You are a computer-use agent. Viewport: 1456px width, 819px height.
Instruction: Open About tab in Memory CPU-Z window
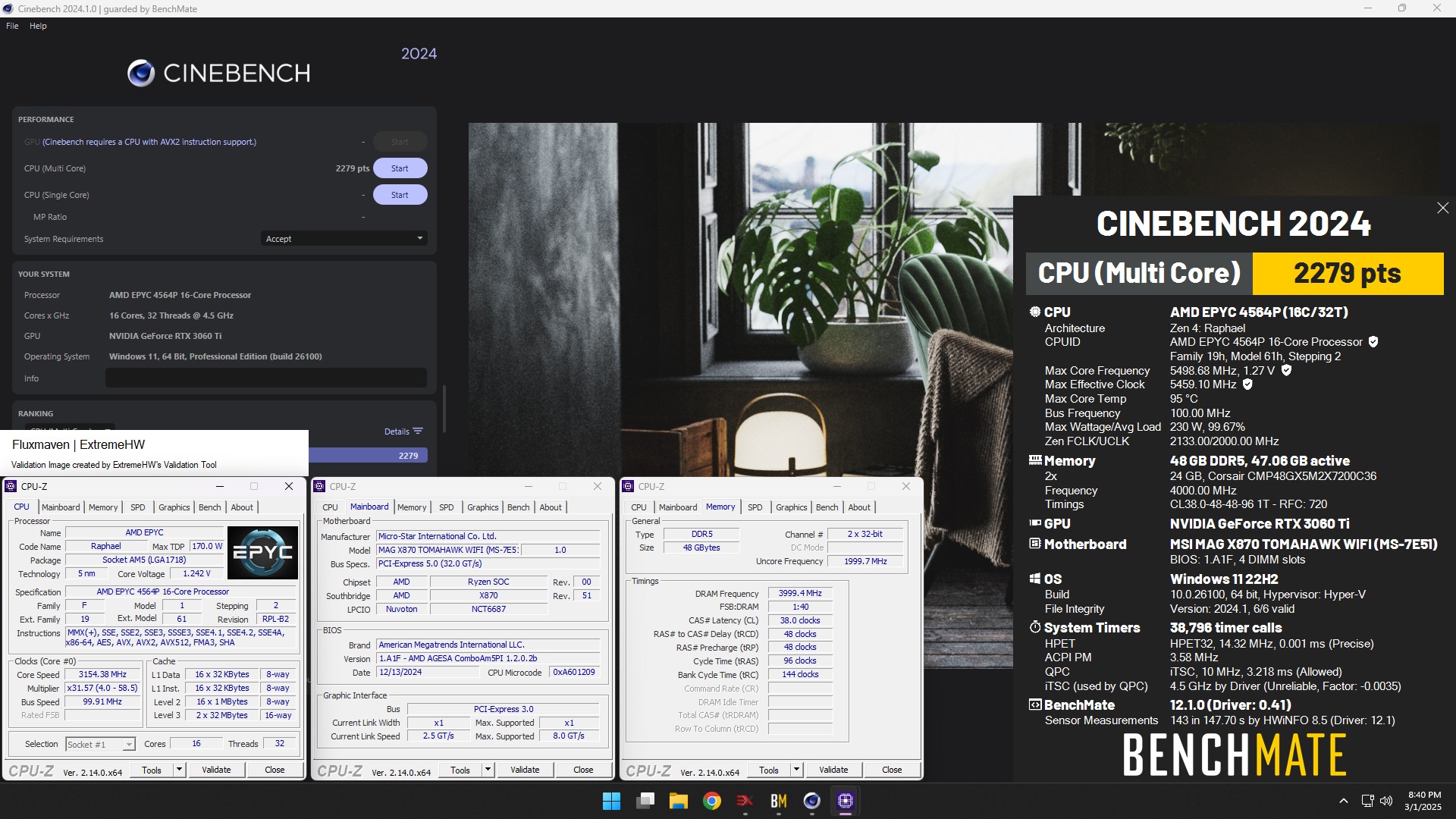click(859, 507)
